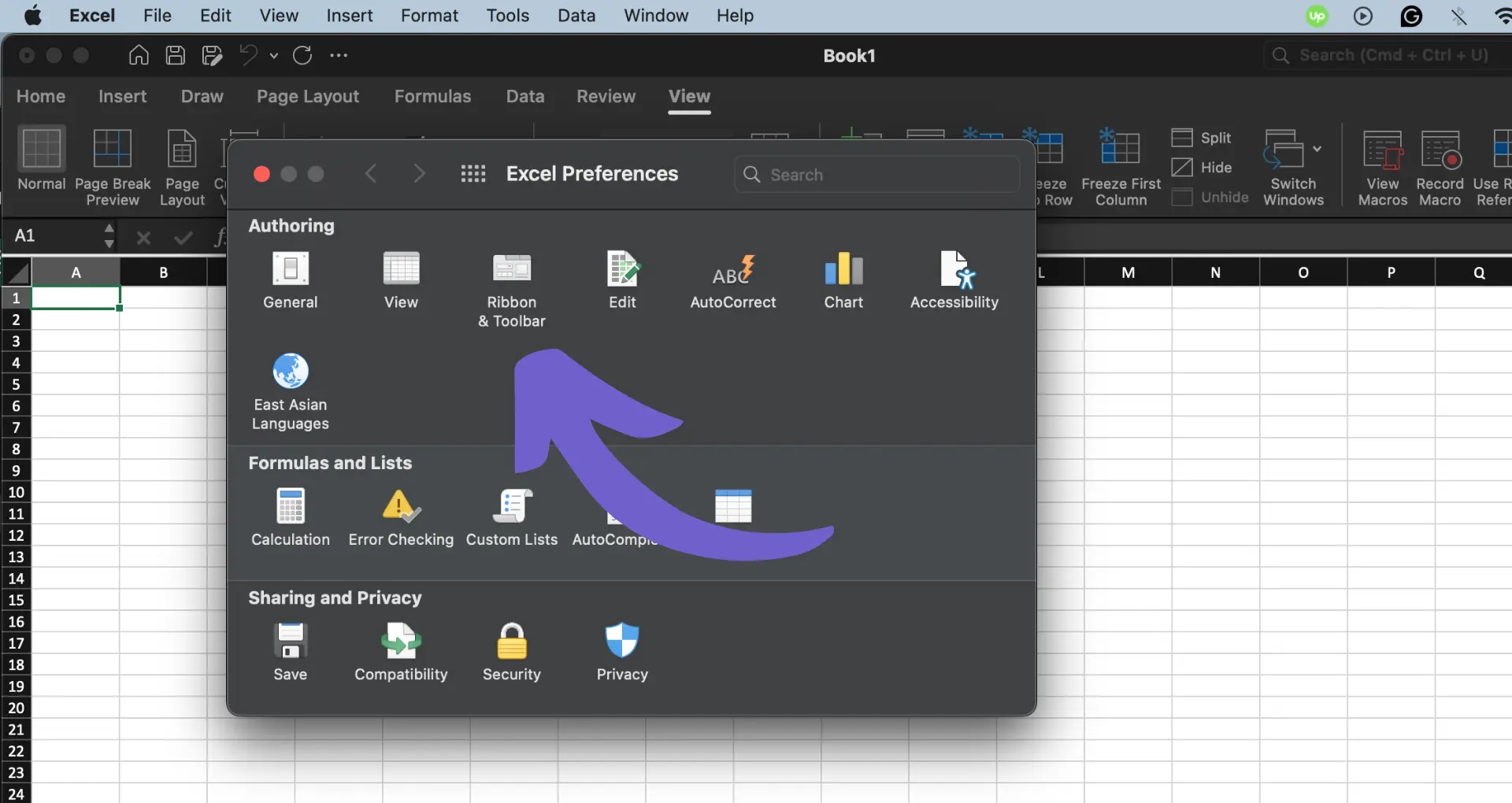Screen dimensions: 1512x803
Task: Click the workbook search field
Action: tap(1388, 55)
